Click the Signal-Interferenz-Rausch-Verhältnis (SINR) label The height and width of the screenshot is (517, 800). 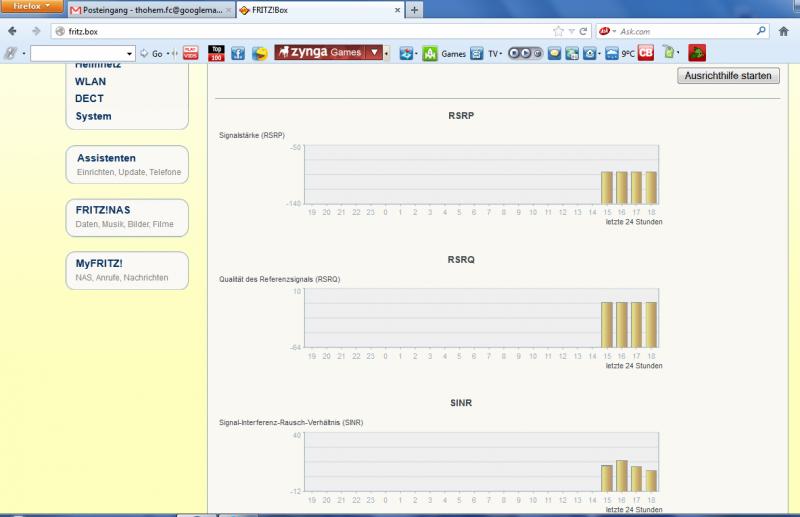[x=291, y=423]
